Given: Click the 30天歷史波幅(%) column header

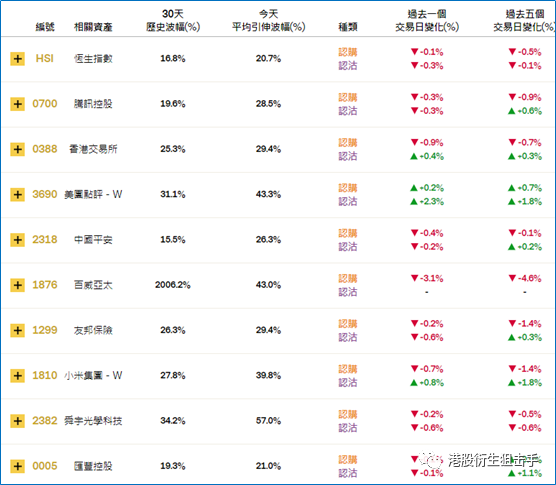Looking at the screenshot, I should [173, 21].
